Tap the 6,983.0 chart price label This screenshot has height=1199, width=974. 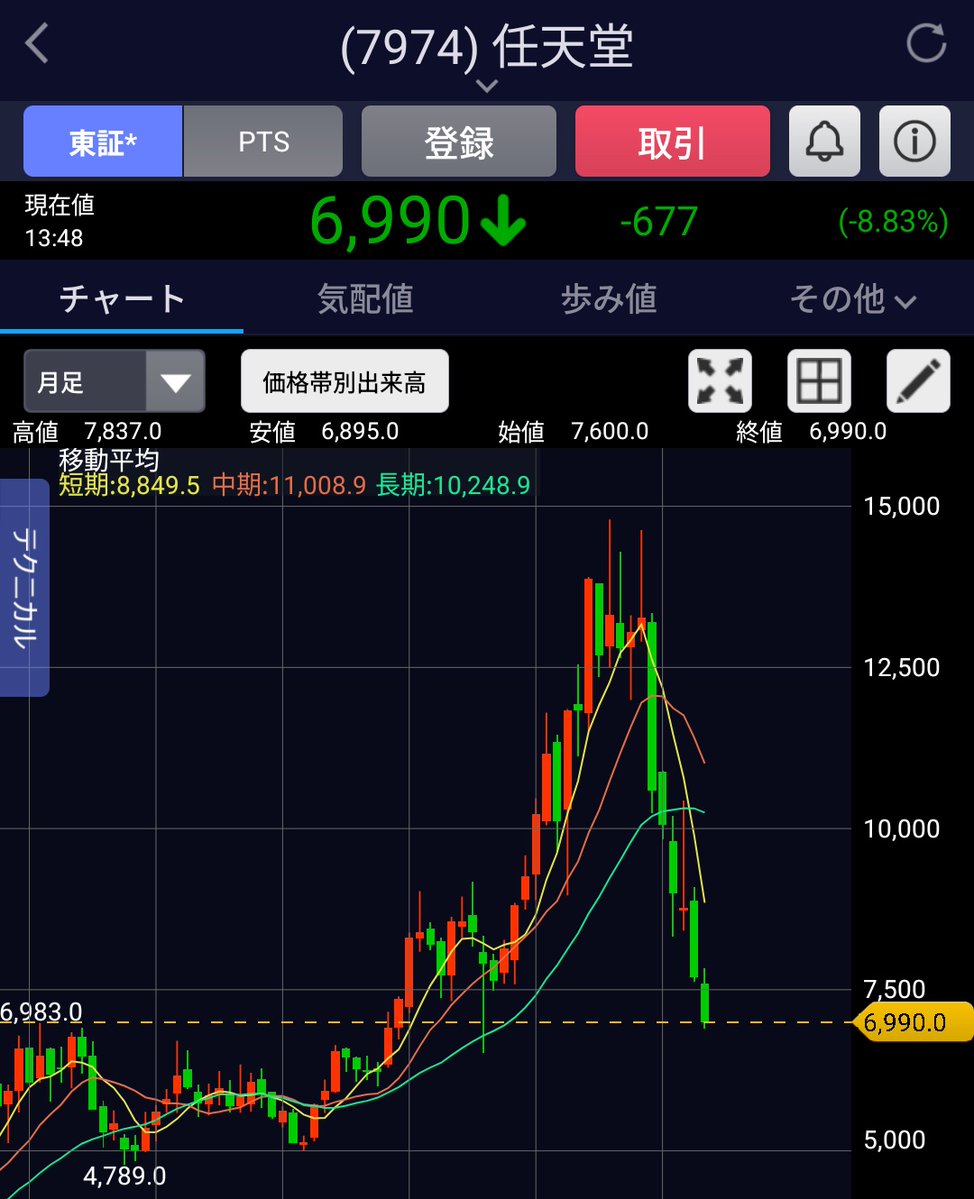click(41, 1012)
